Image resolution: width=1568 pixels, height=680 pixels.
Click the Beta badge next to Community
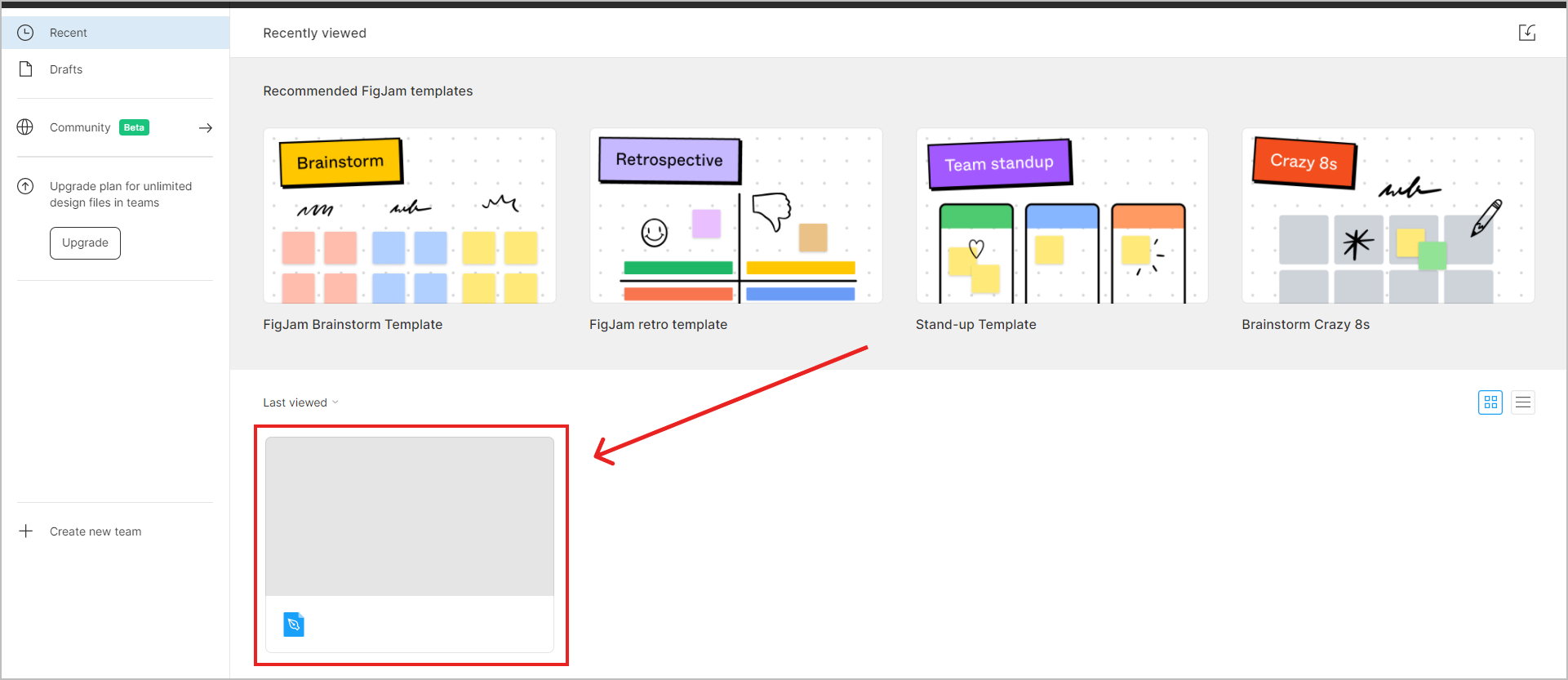[x=134, y=127]
